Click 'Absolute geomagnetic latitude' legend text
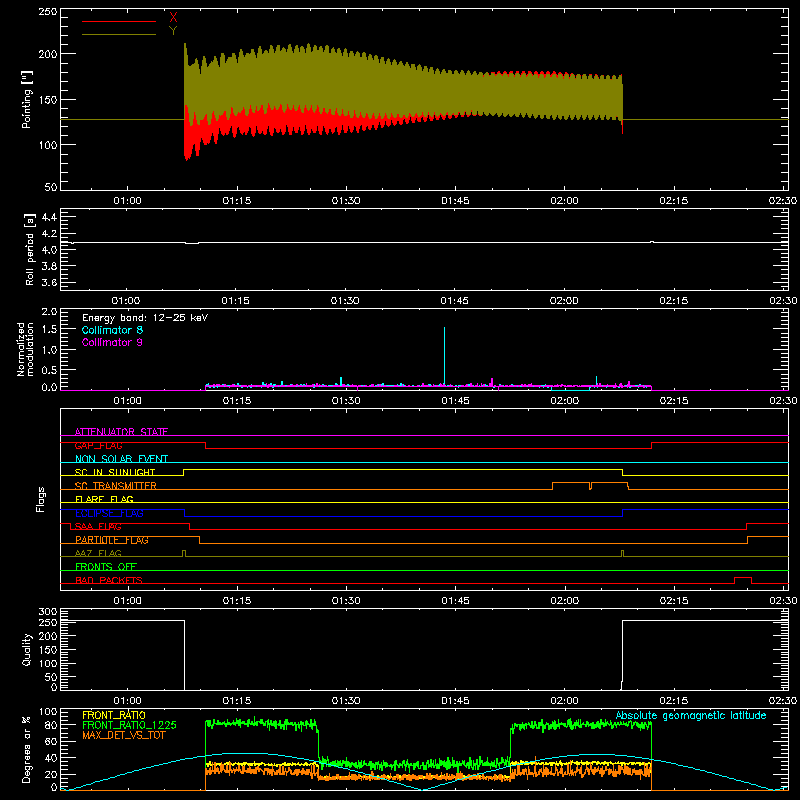The image size is (800, 800). (x=691, y=716)
